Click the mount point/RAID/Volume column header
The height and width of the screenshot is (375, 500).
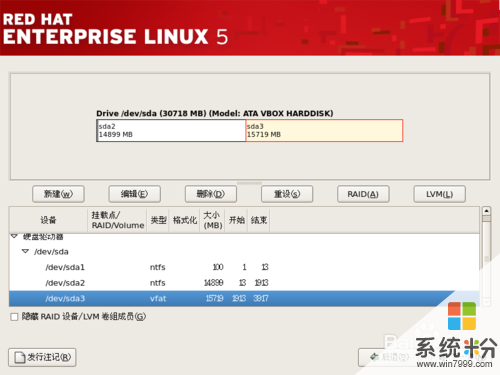pyautogui.click(x=117, y=220)
